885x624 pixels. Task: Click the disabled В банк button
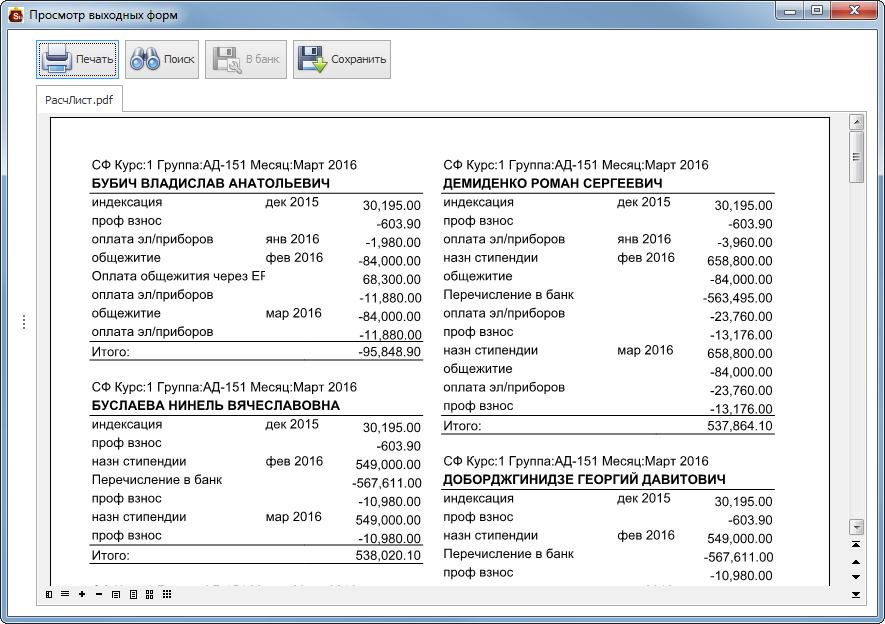pos(246,59)
